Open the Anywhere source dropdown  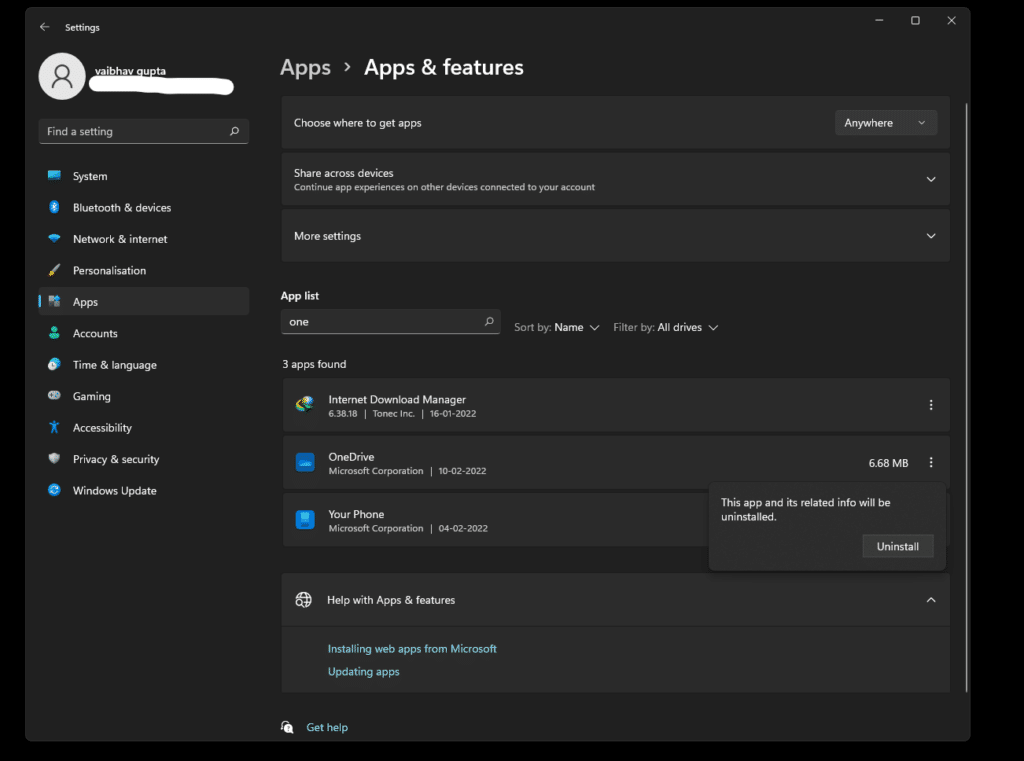coord(885,122)
